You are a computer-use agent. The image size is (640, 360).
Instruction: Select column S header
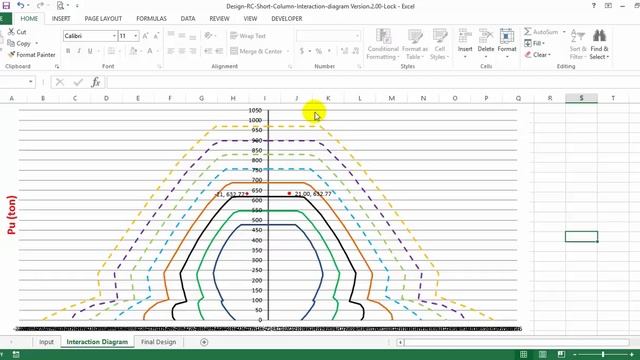(581, 98)
